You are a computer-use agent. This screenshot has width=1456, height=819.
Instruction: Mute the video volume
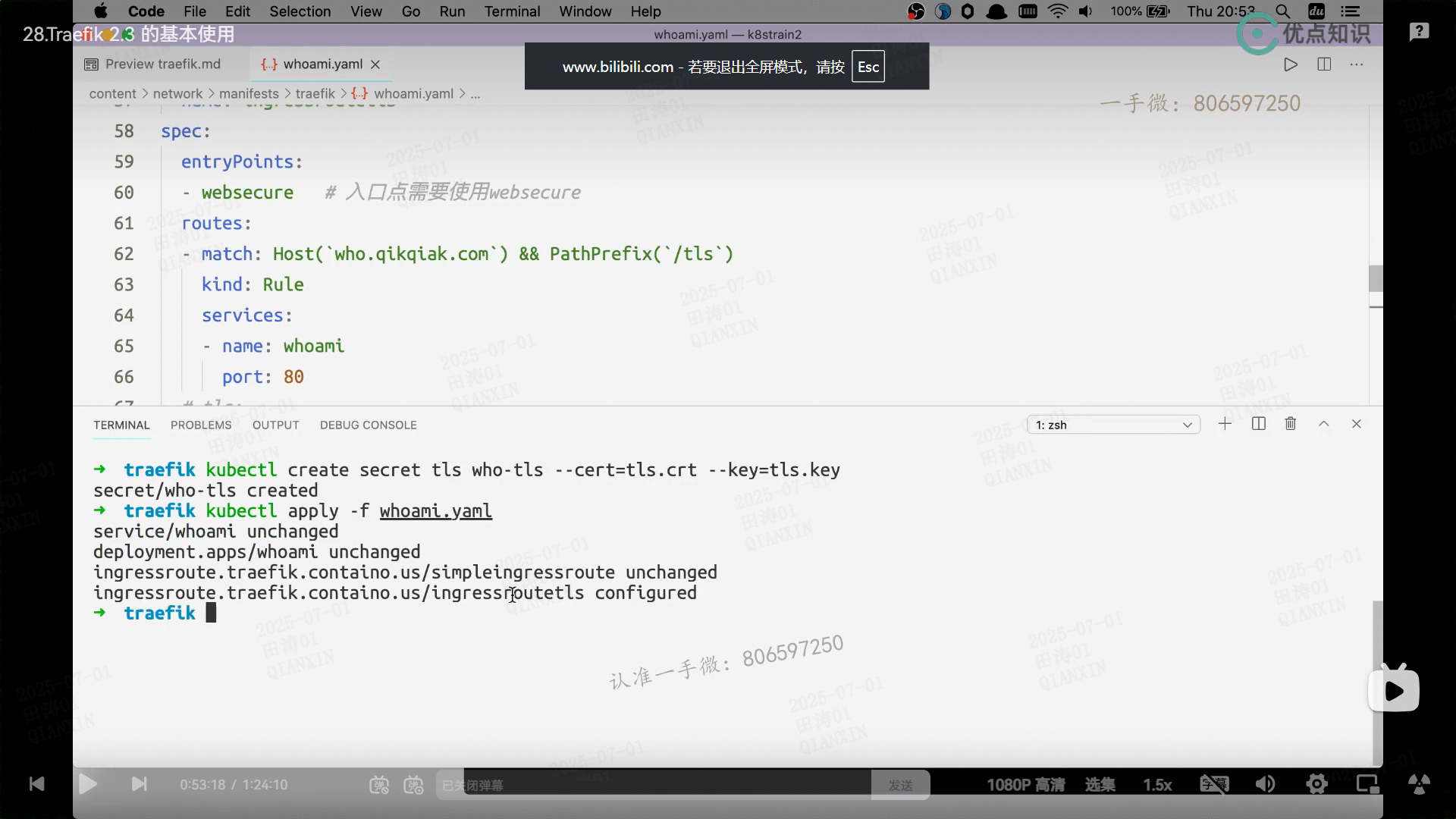tap(1265, 784)
